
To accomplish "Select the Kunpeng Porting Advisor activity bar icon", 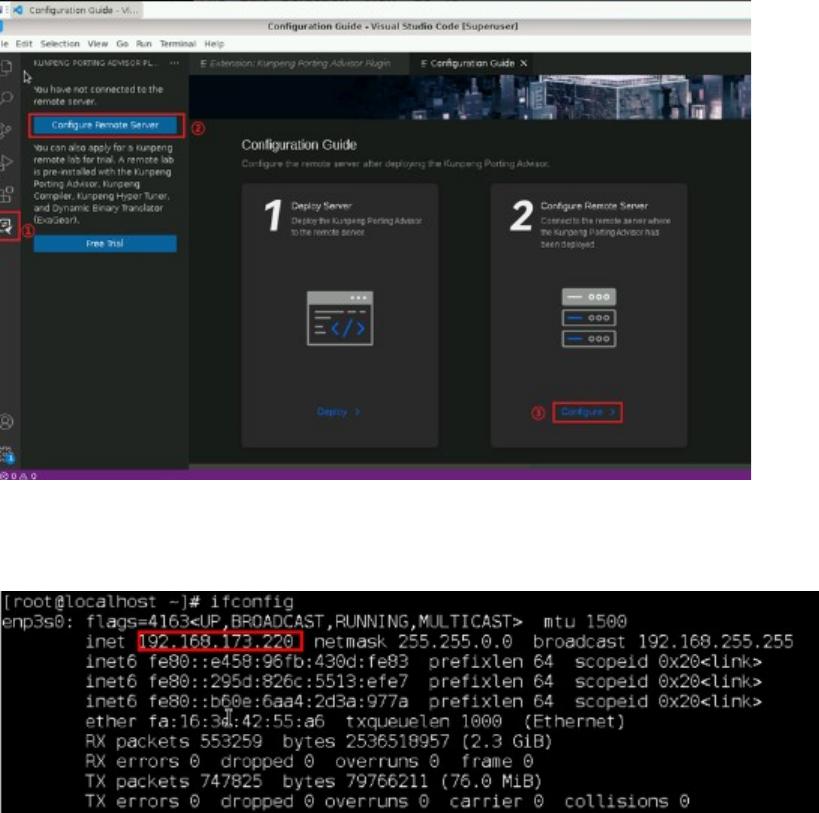I will [x=7, y=227].
